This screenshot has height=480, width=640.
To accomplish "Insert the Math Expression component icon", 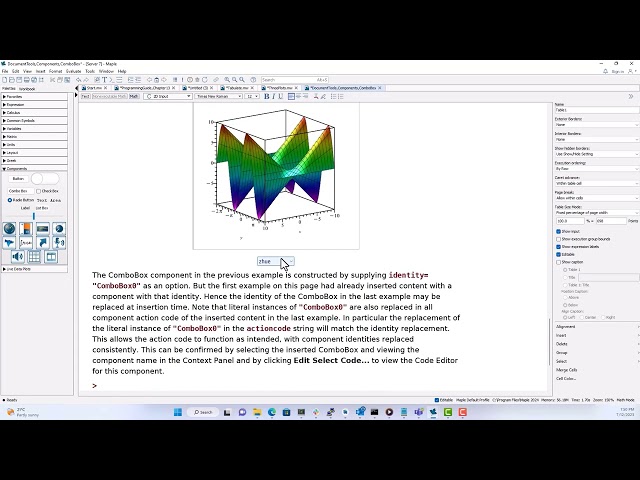I will pyautogui.click(x=26, y=242).
